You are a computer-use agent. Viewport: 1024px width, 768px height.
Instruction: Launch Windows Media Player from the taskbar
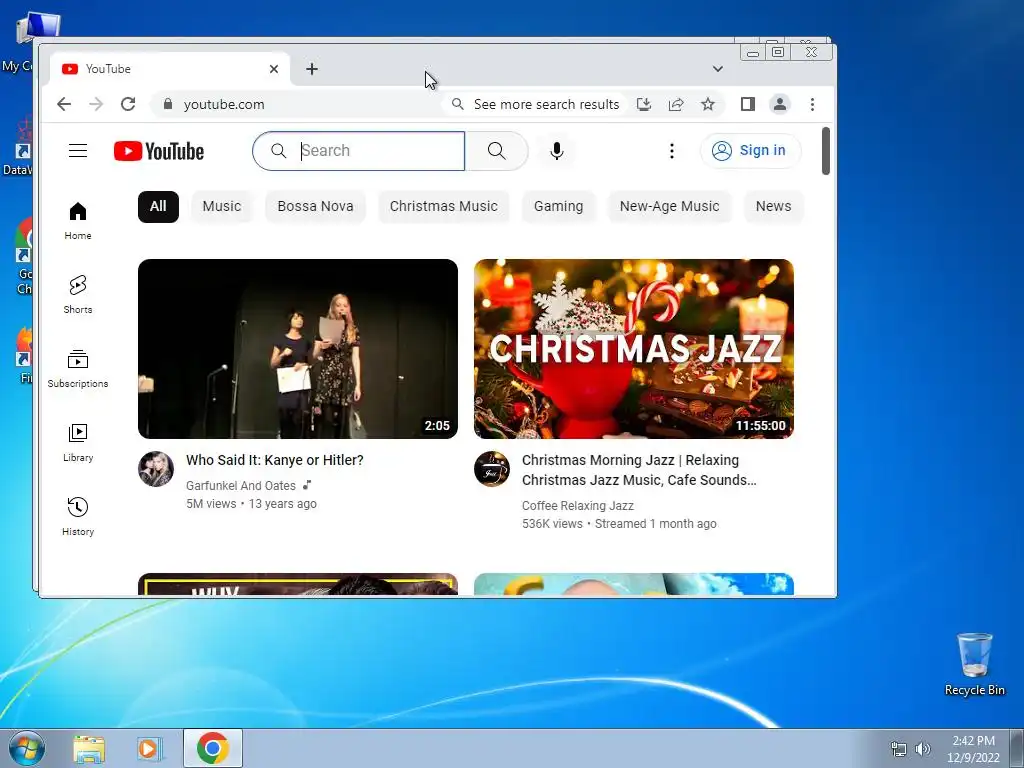click(149, 748)
